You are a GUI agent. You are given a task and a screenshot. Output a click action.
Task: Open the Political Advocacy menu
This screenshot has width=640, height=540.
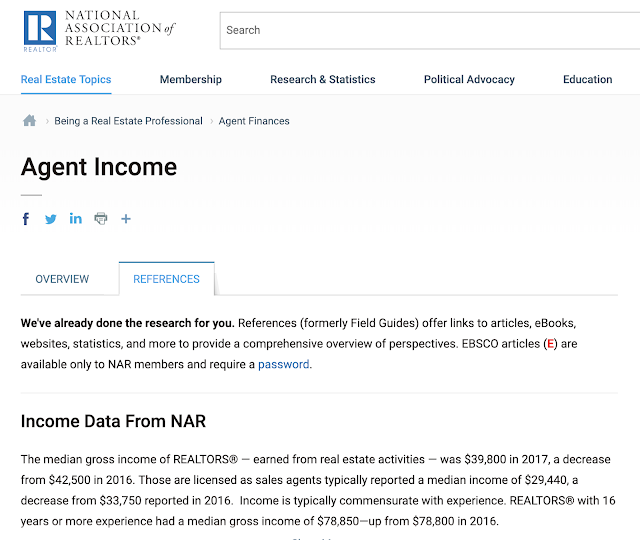tap(469, 79)
